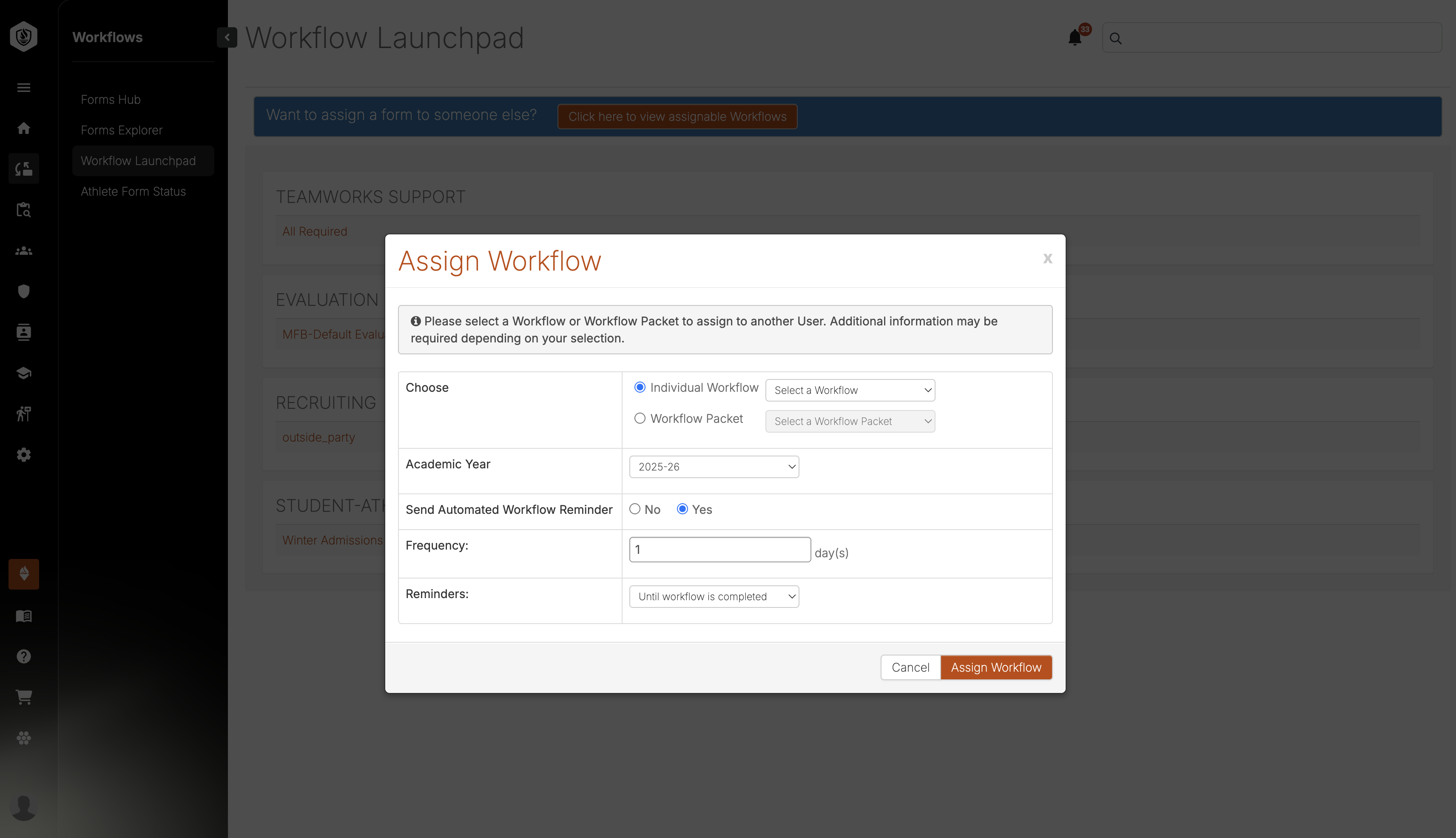Viewport: 1456px width, 838px height.
Task: Open the shopping cart sidebar icon
Action: [x=23, y=697]
